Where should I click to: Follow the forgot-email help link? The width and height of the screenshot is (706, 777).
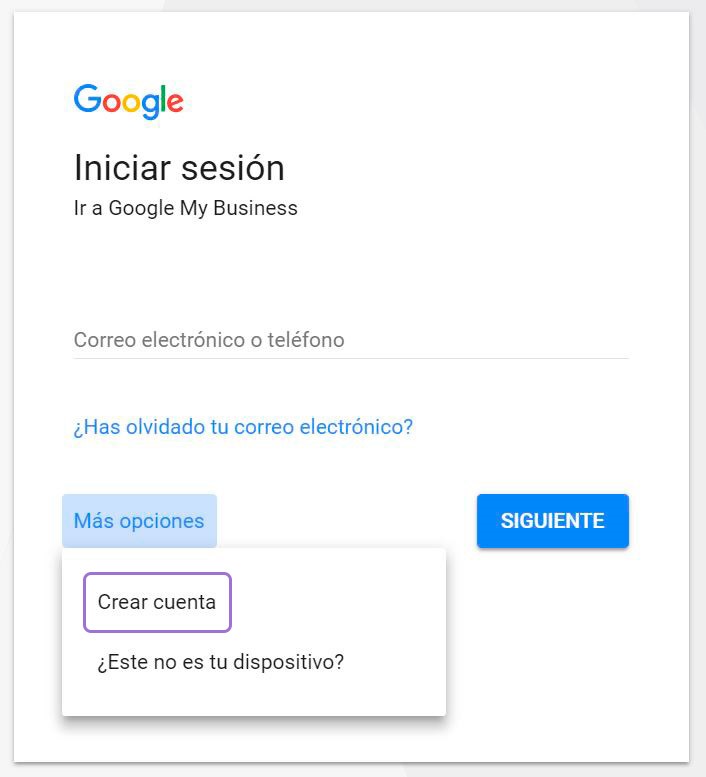coord(243,427)
